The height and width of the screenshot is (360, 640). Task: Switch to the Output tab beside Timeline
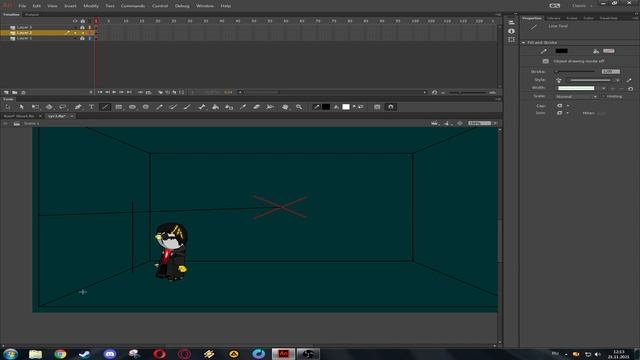31,15
